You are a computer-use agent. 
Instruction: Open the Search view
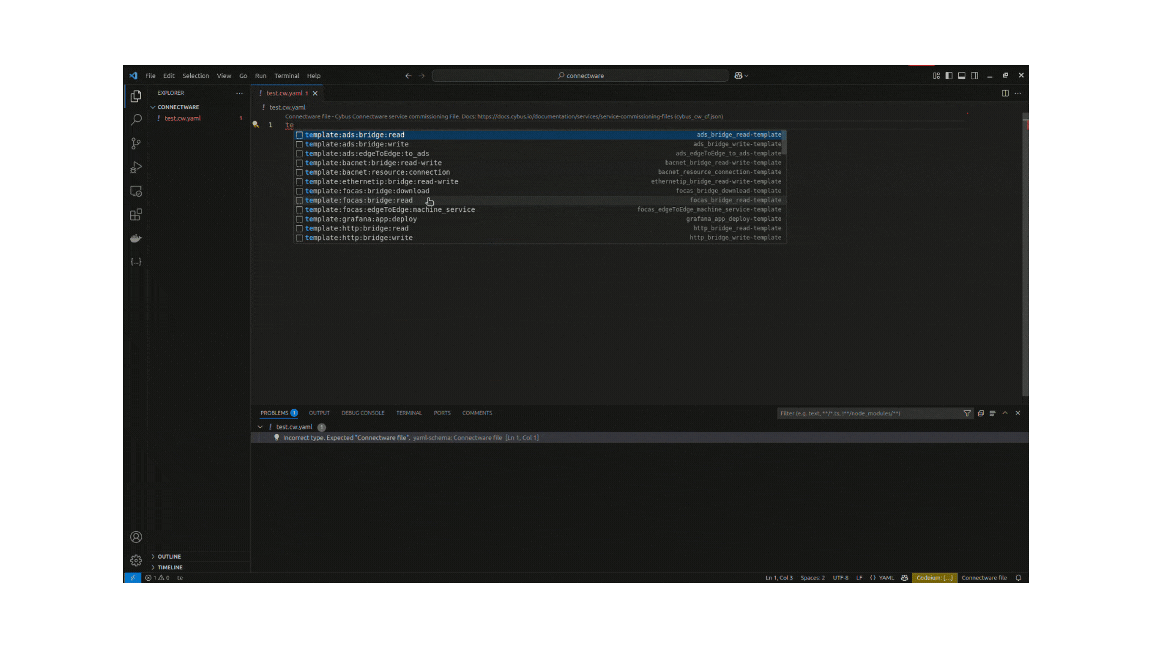135,119
